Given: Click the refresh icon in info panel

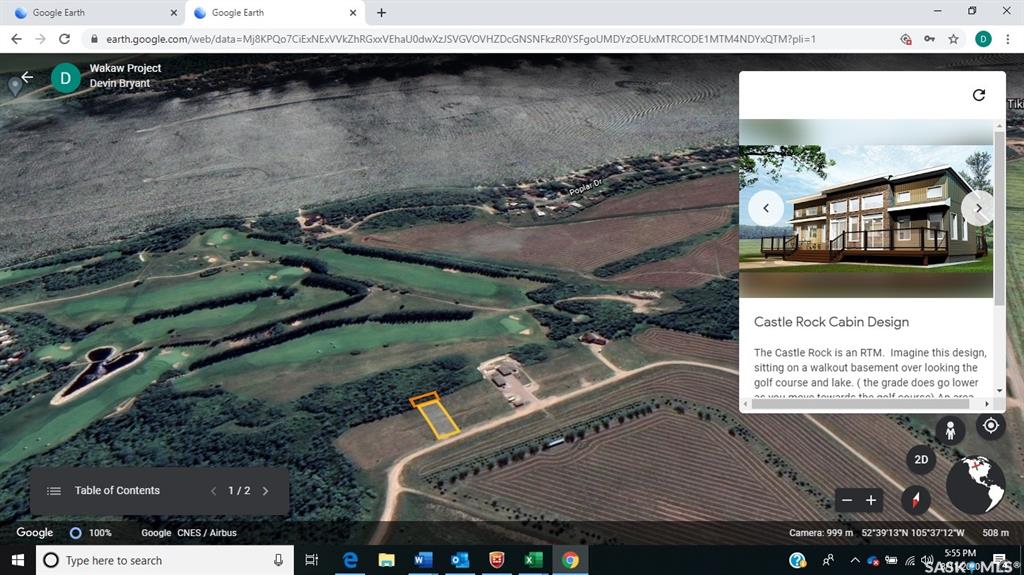Looking at the screenshot, I should 978,95.
